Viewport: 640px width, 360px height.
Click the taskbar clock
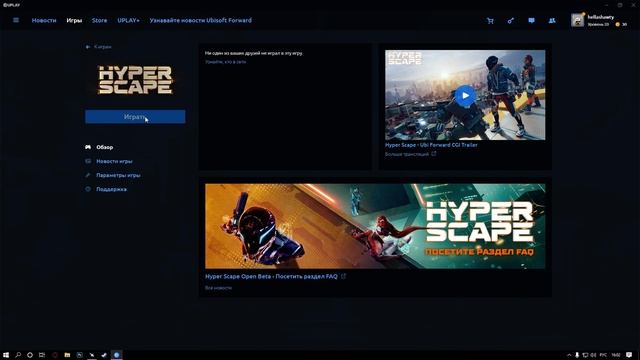[616, 355]
